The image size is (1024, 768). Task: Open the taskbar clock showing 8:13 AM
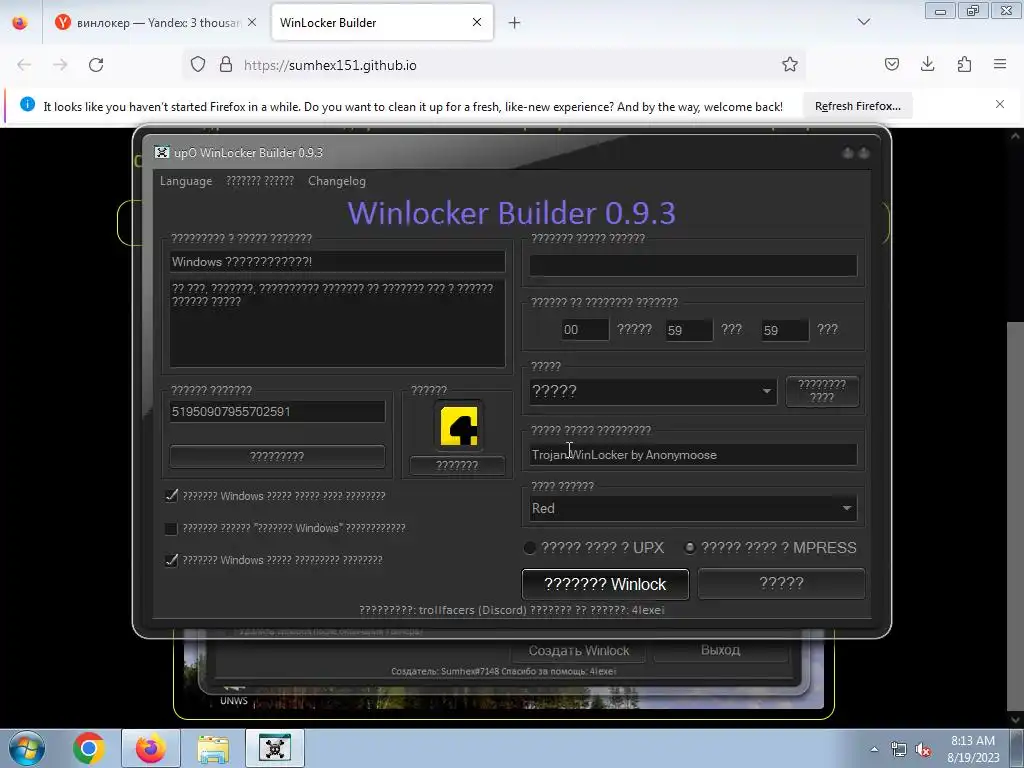tap(973, 749)
